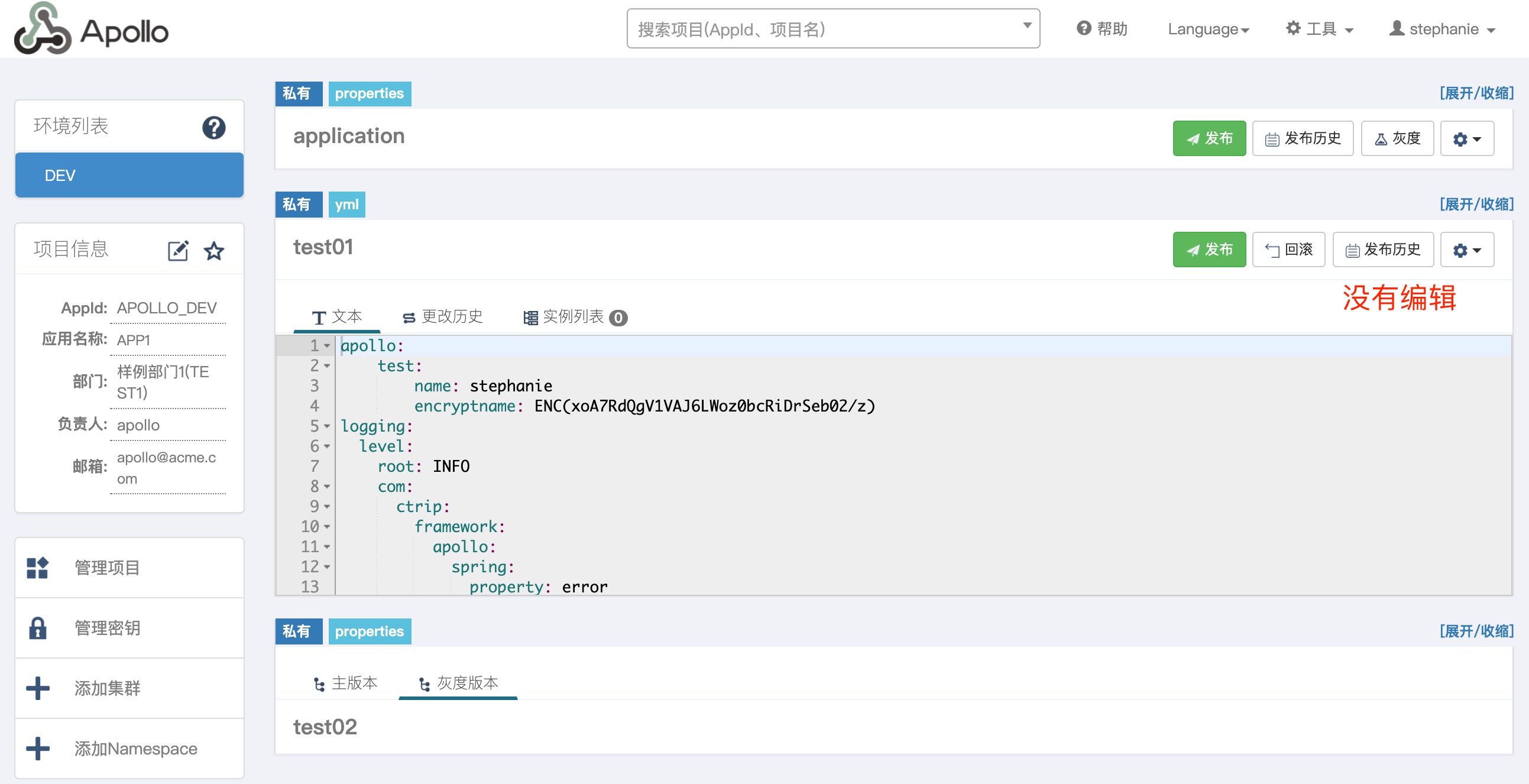
Task: Open the 灰度 button for application namespace
Action: (x=1398, y=138)
